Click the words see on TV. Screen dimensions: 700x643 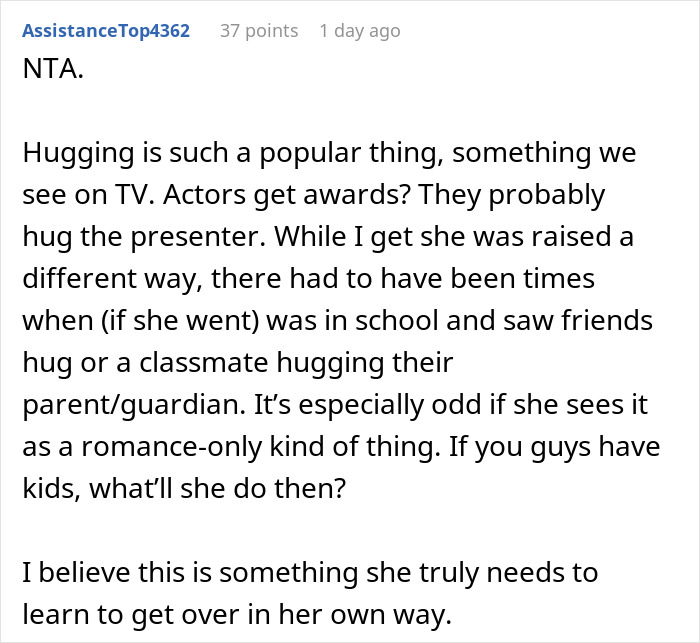[88, 195]
